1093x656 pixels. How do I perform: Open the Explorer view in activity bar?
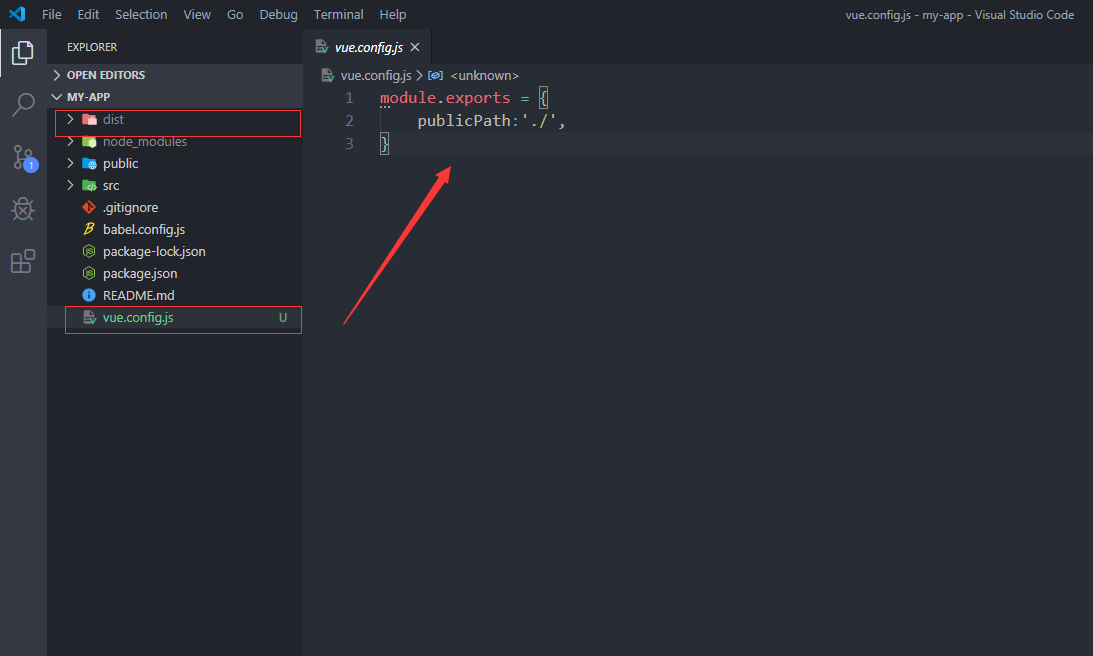tap(22, 53)
